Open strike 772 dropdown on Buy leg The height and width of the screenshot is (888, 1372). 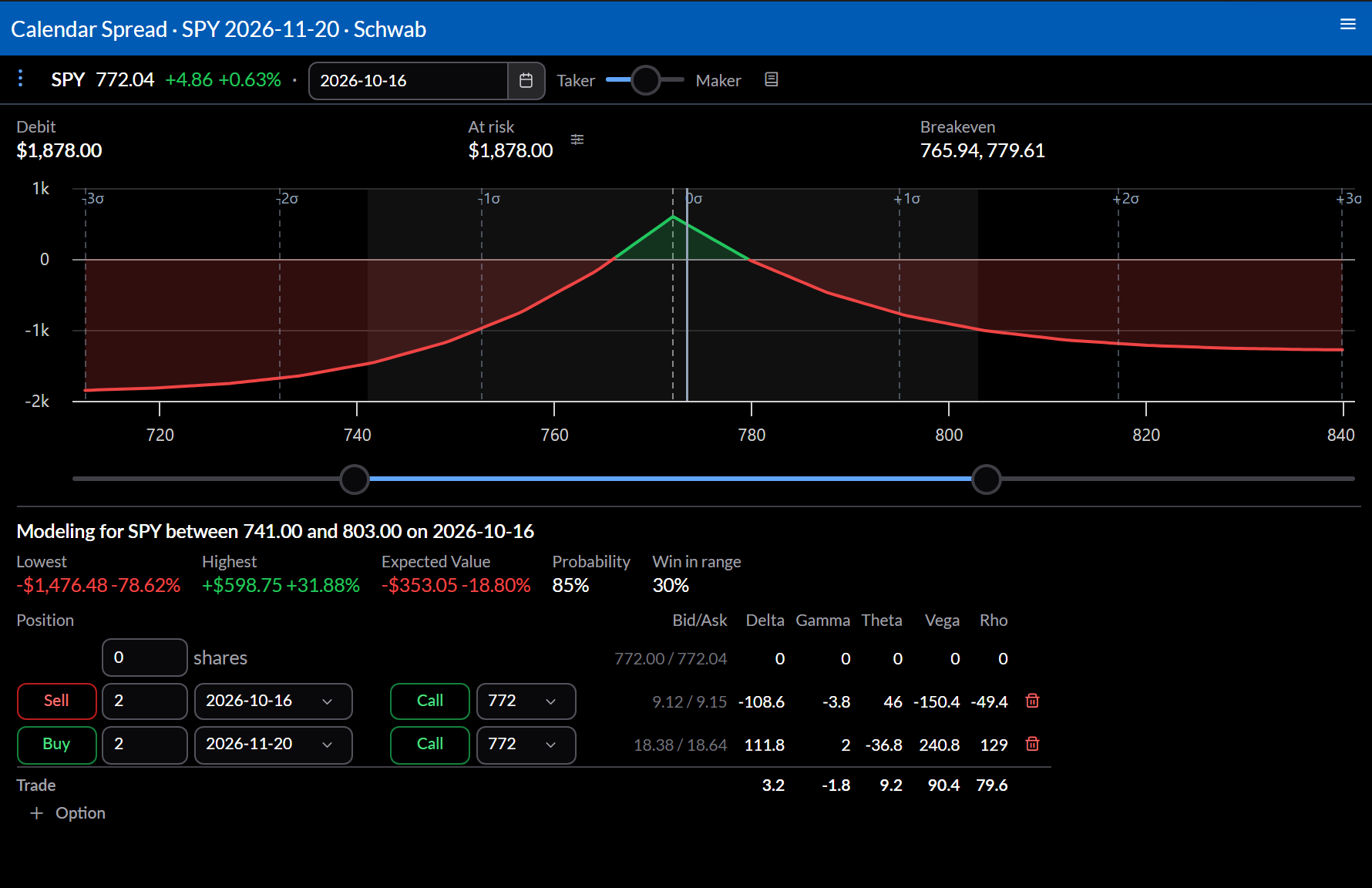point(526,745)
